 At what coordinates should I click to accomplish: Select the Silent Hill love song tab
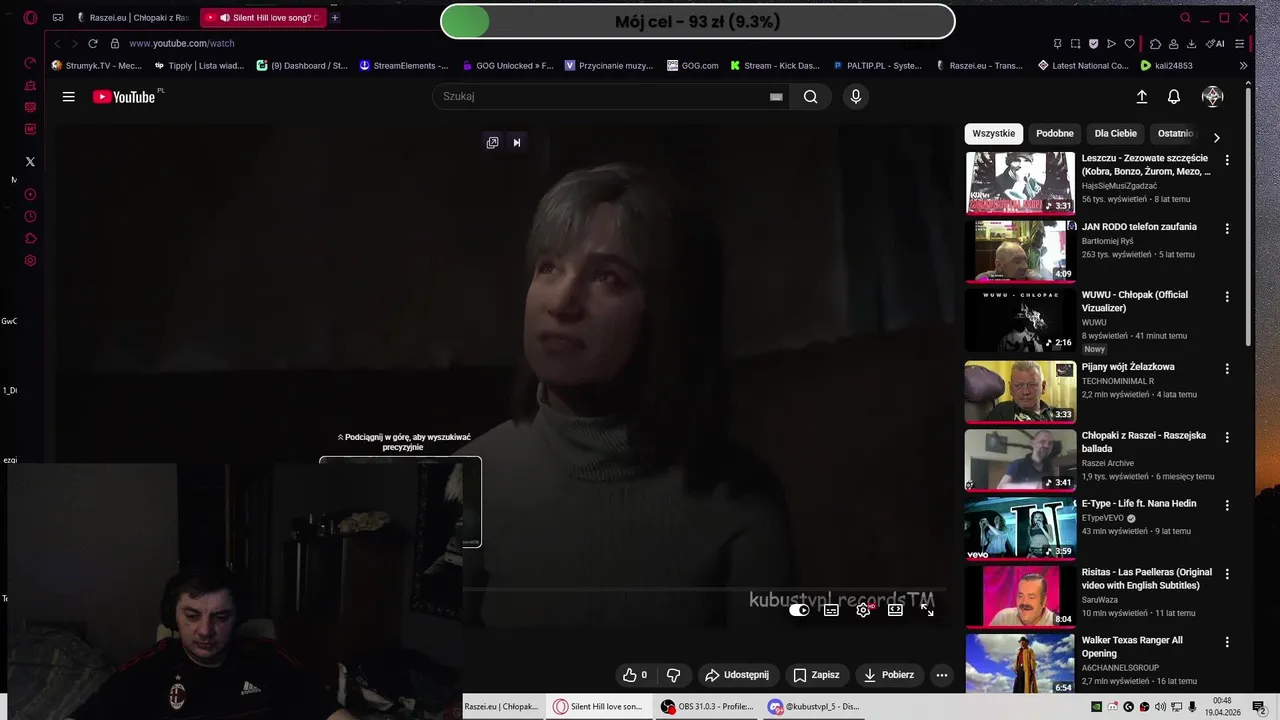(263, 18)
